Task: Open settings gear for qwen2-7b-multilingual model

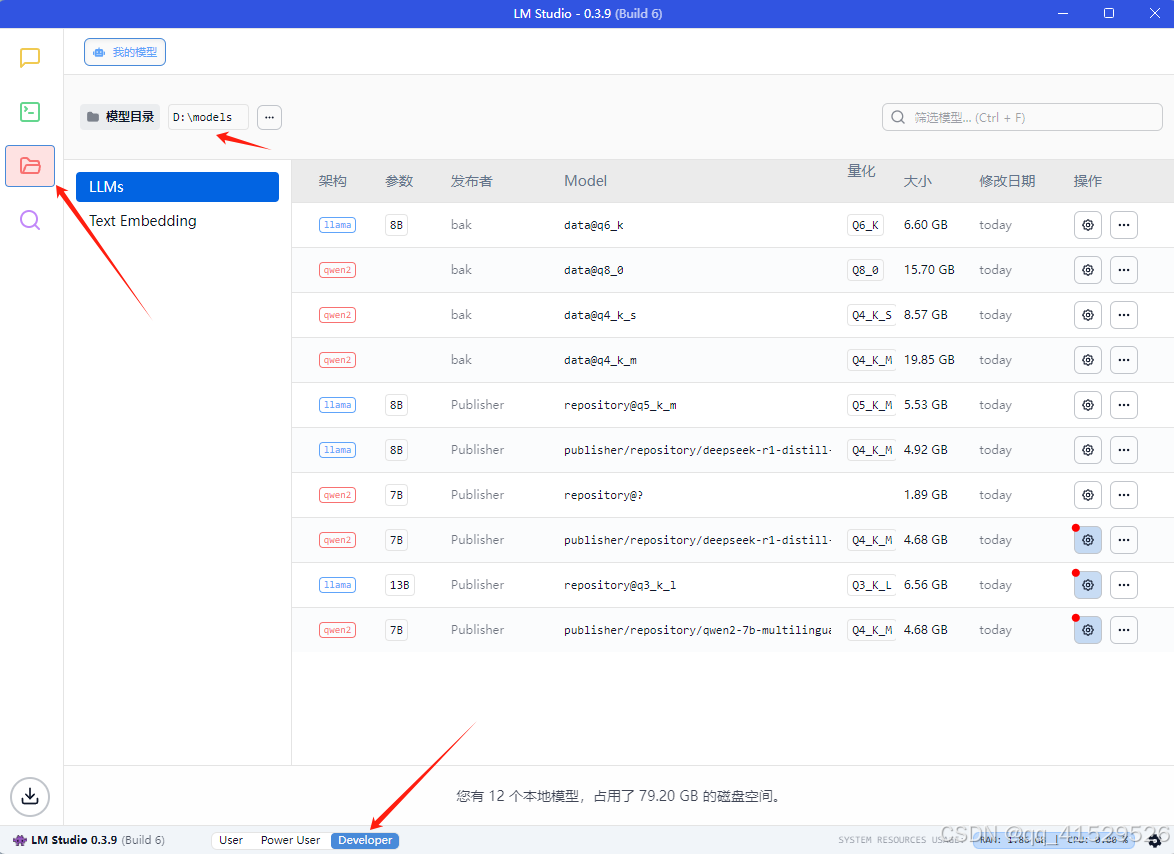Action: (x=1088, y=630)
